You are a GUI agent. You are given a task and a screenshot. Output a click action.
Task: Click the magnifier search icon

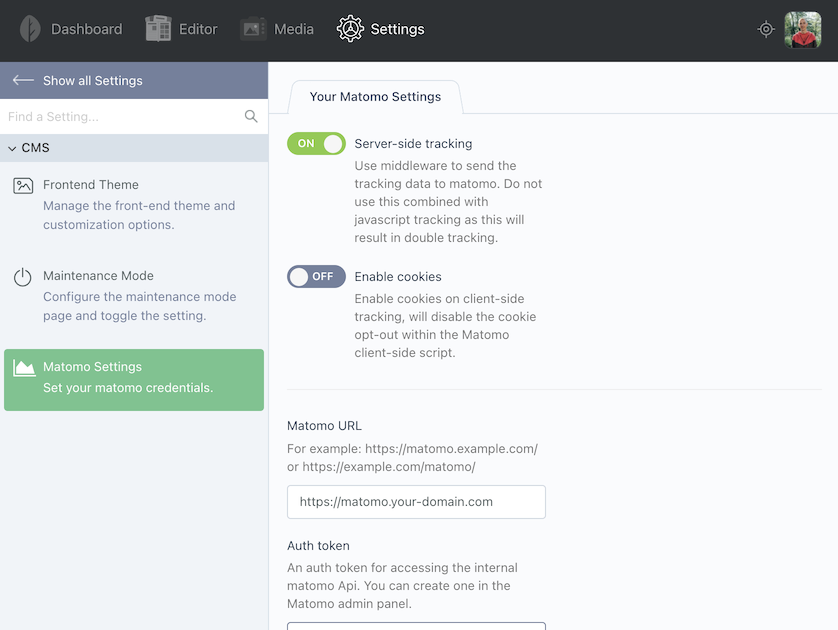click(x=251, y=116)
